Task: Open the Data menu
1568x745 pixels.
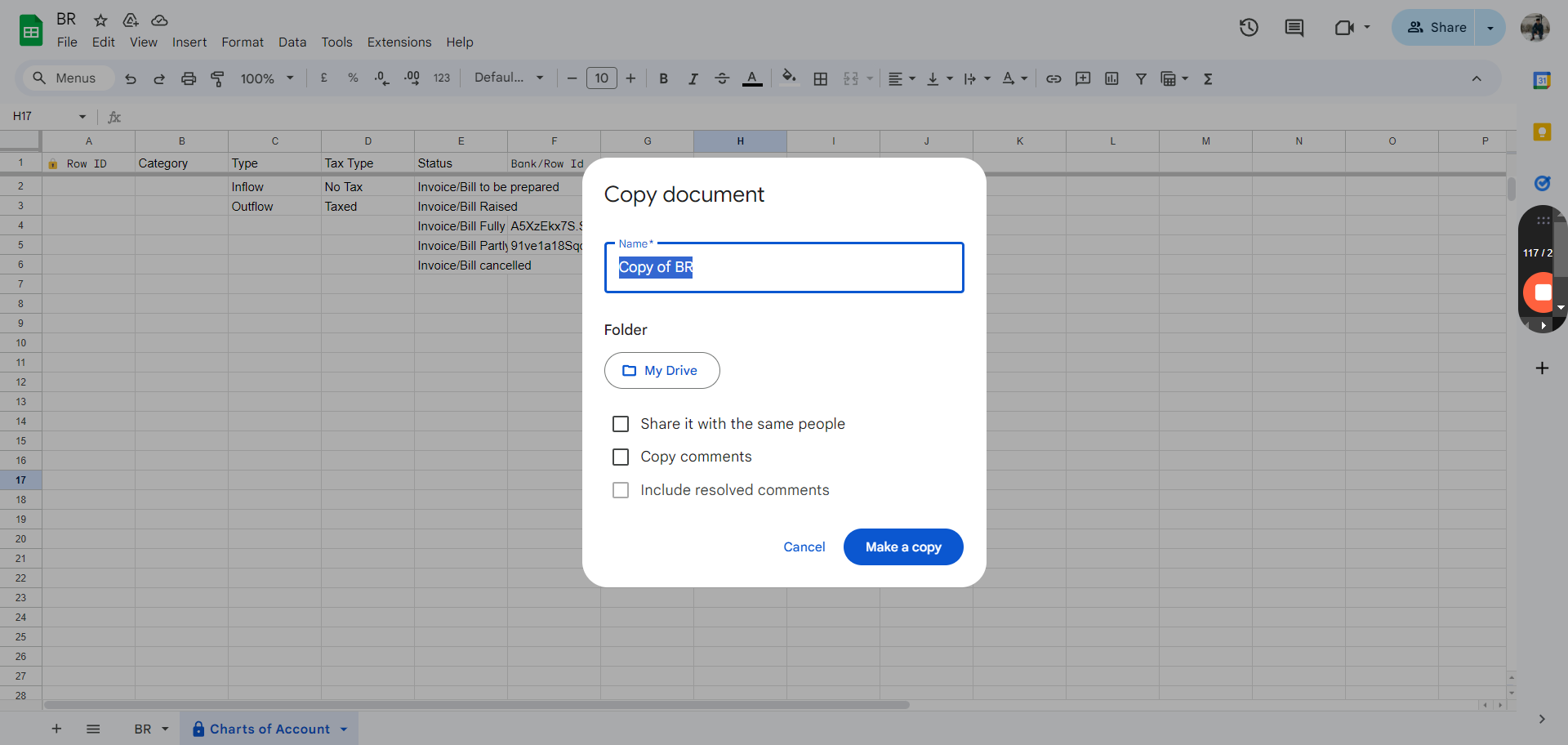Action: click(x=292, y=42)
